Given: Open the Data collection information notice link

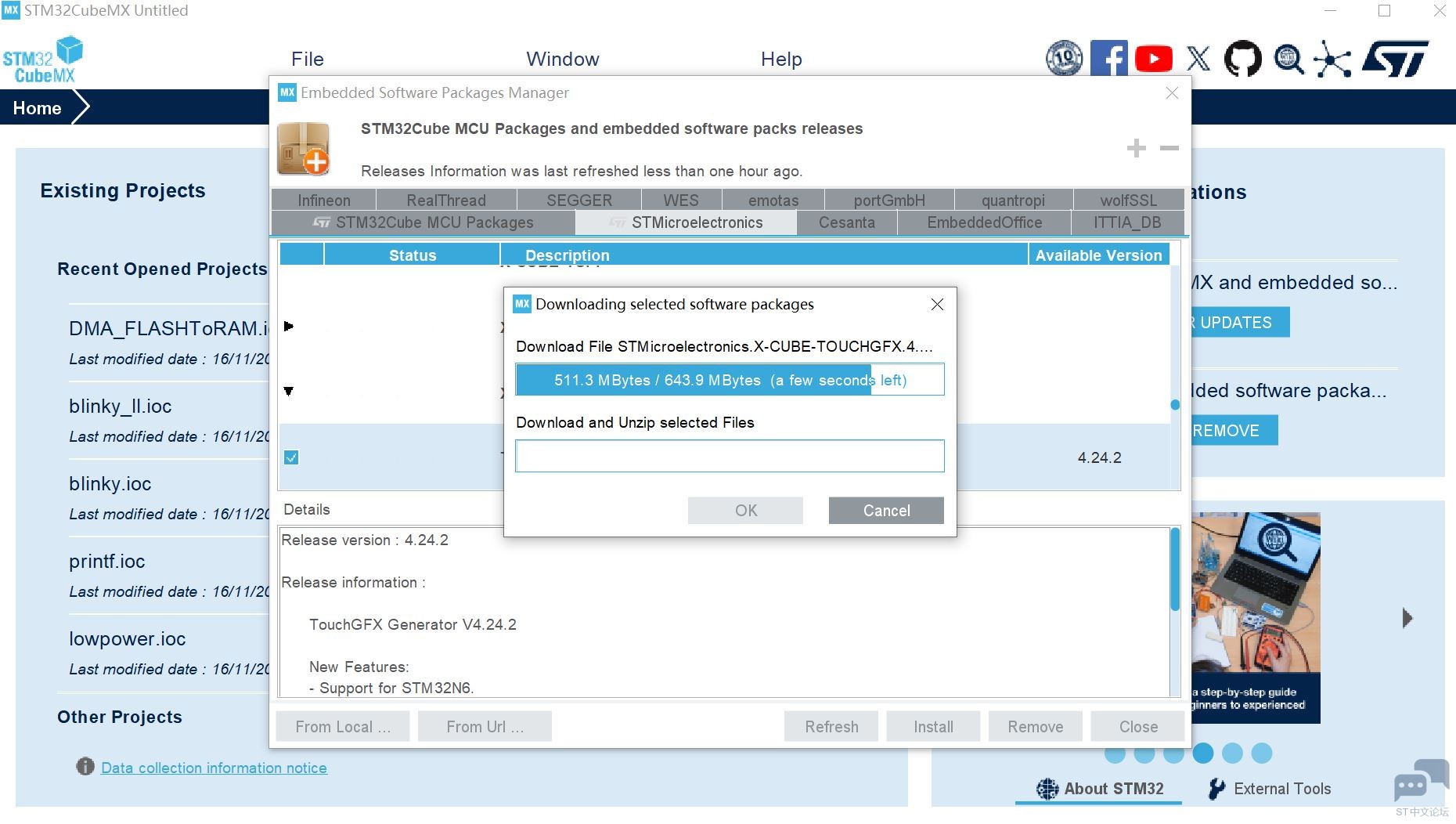Looking at the screenshot, I should [x=214, y=768].
